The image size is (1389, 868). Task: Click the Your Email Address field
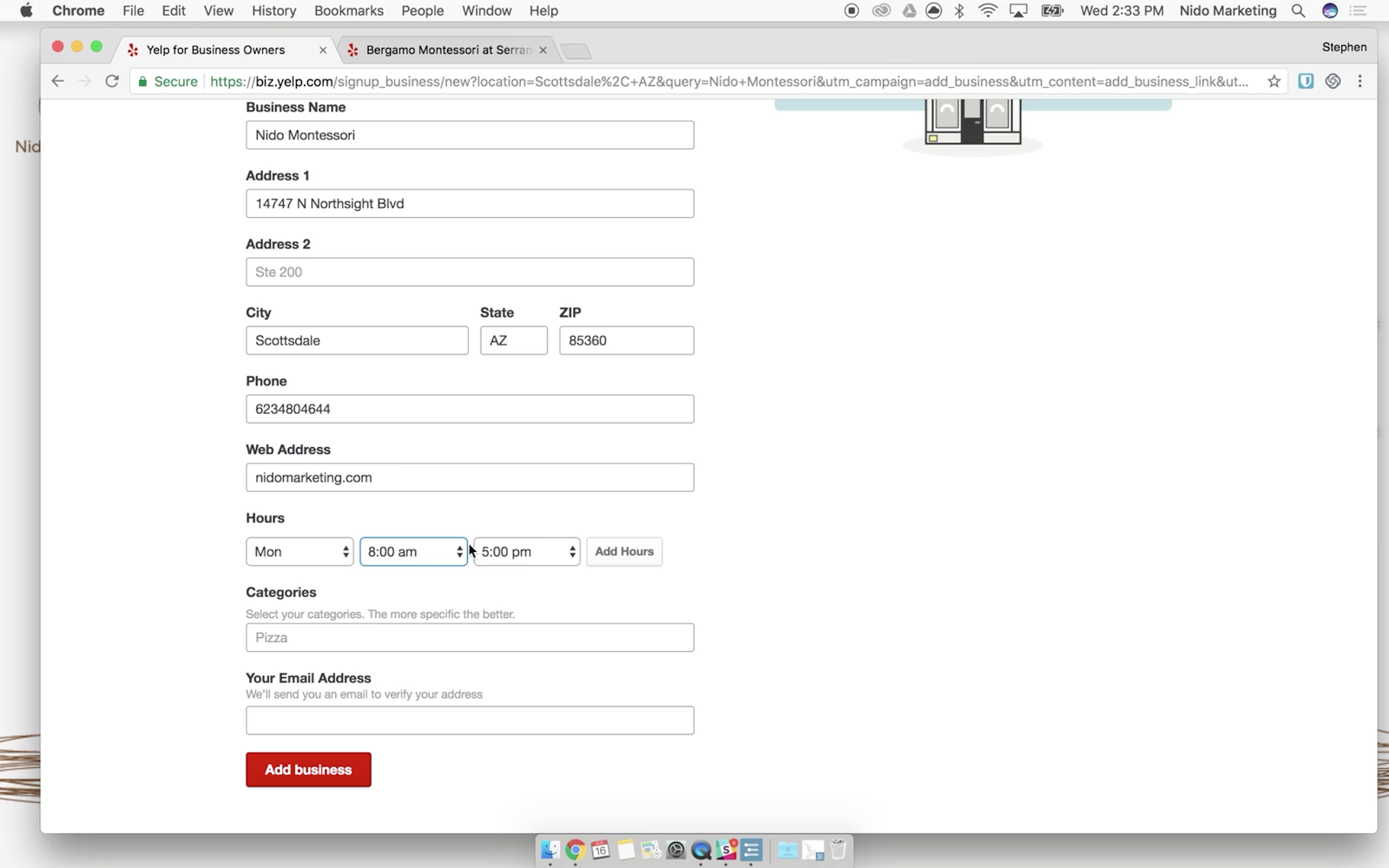pyautogui.click(x=470, y=720)
